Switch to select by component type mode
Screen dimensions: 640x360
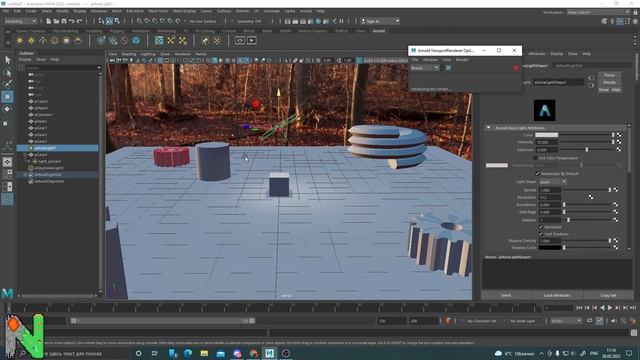(117, 21)
